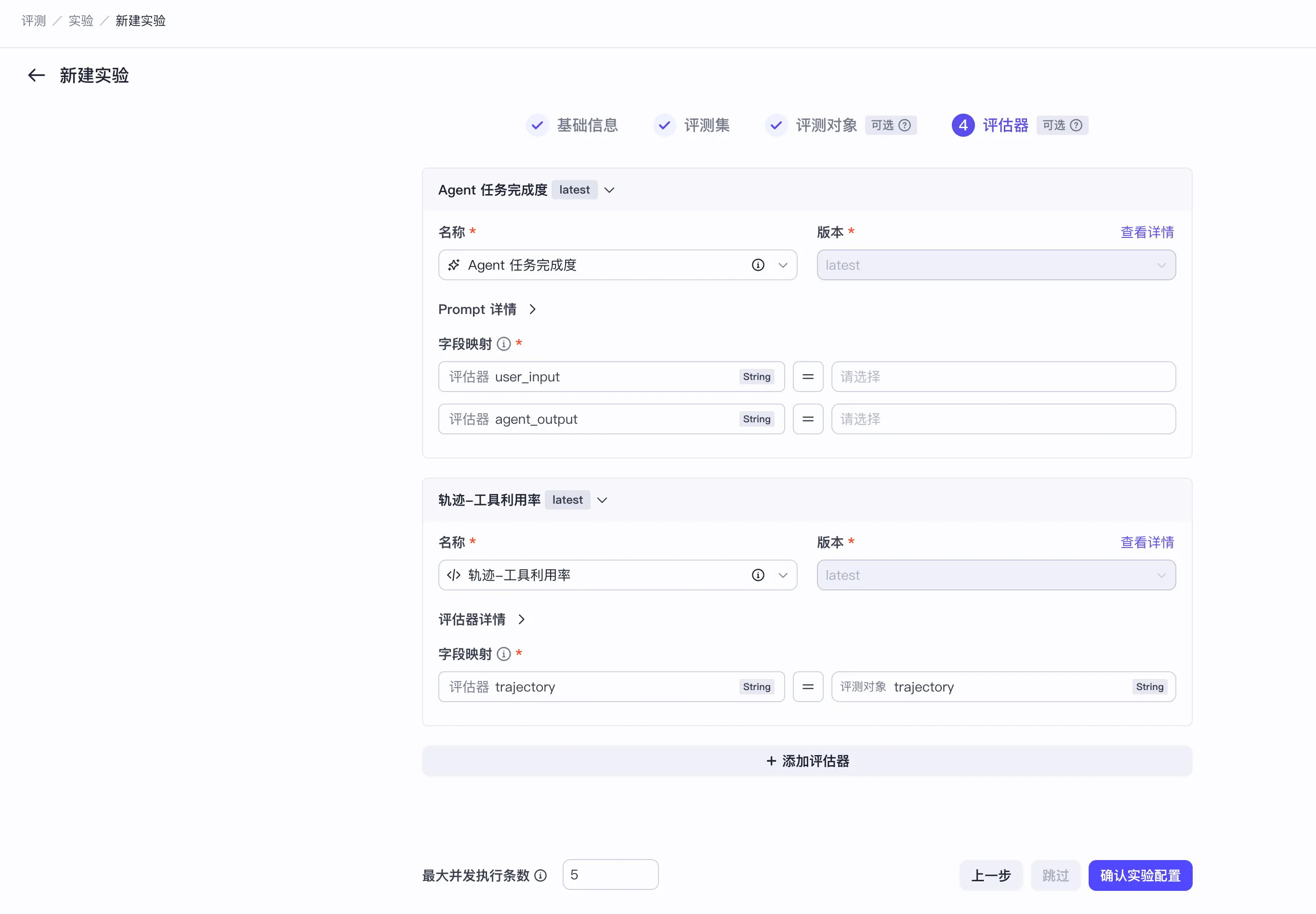Click the 评估器 user_input field
The image size is (1316, 914).
point(611,377)
